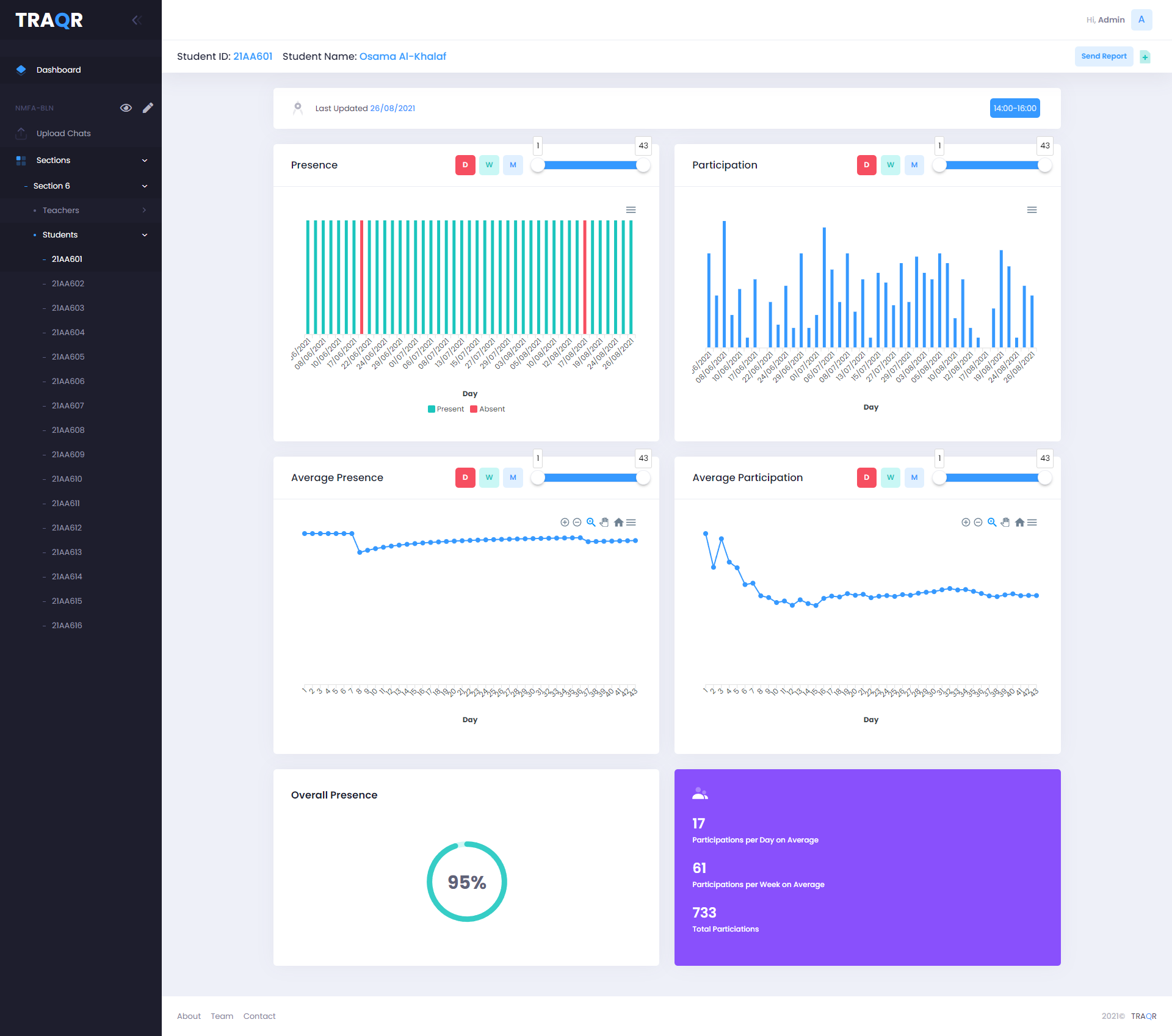Zoom out on Average Participation chart

coord(978,523)
